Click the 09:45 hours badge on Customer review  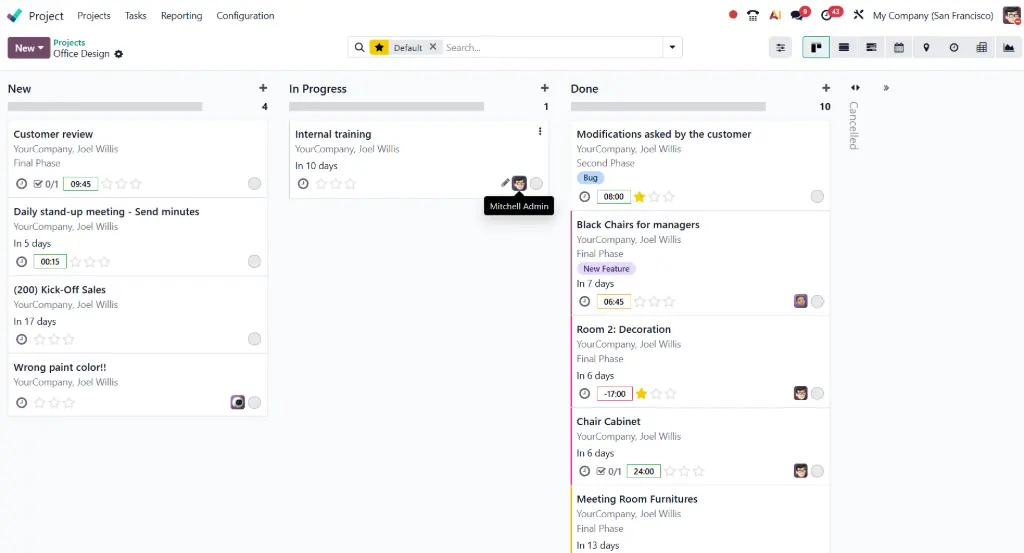coord(80,184)
